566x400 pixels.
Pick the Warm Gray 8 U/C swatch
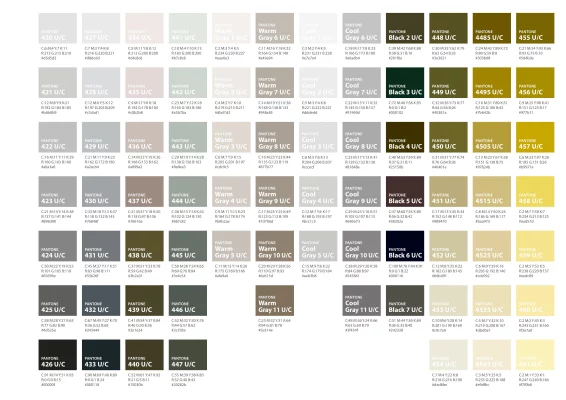click(x=275, y=137)
